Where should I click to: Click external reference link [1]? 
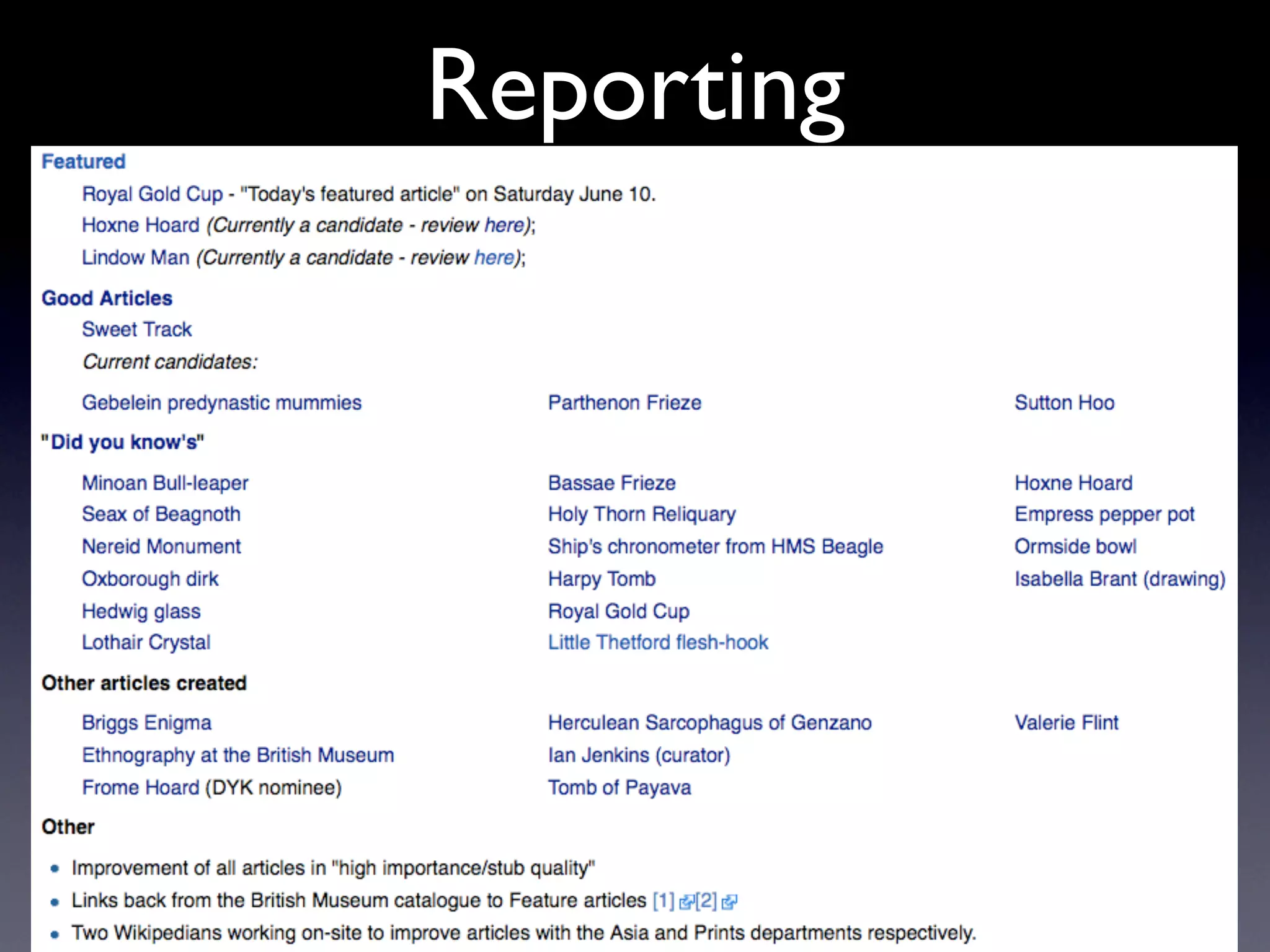[x=664, y=901]
